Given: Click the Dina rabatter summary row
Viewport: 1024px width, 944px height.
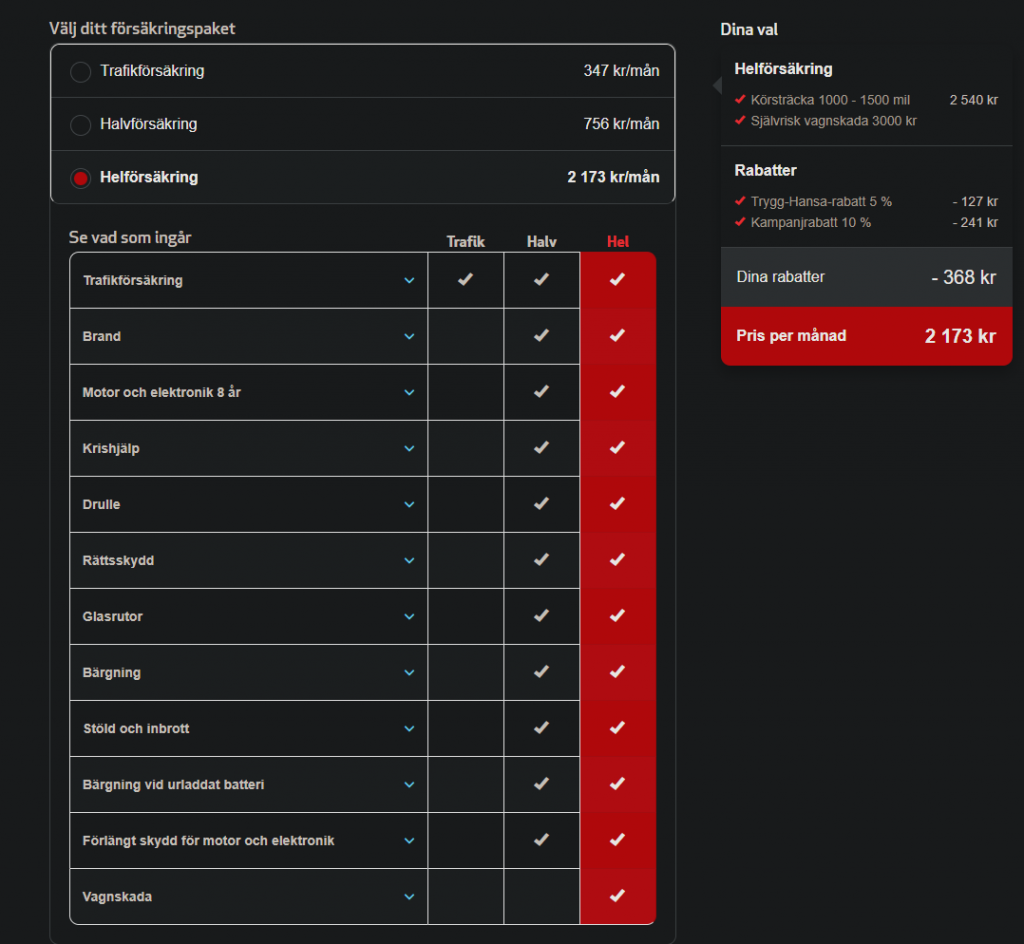Looking at the screenshot, I should [x=866, y=277].
